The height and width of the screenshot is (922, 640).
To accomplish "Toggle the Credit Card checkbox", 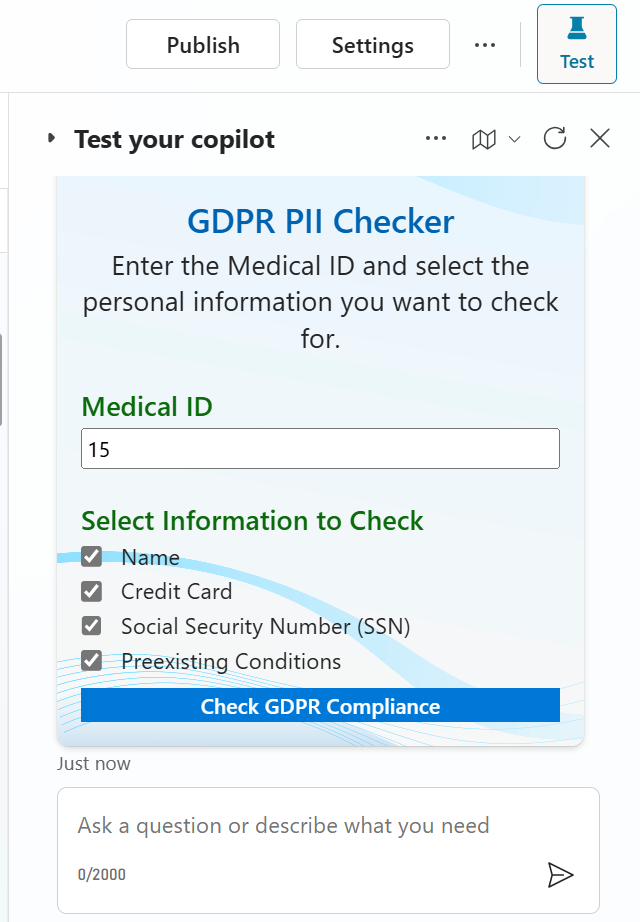I will tap(92, 592).
